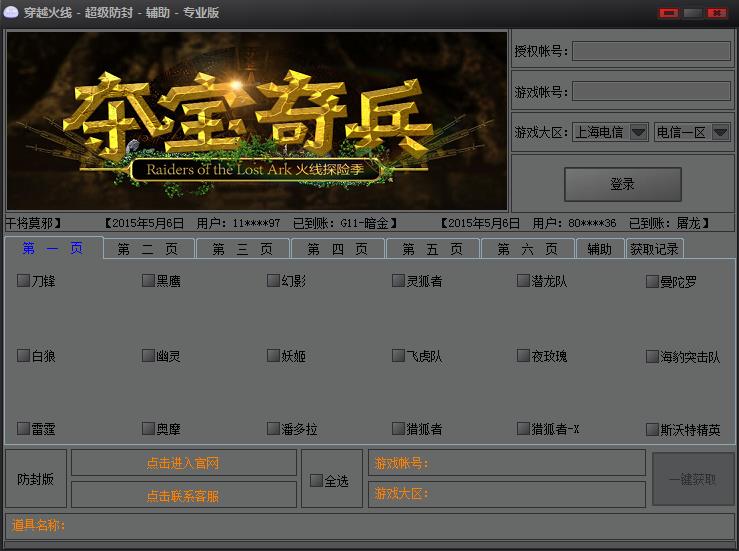Tick the 奥摩 checkbox
This screenshot has height=551, width=739.
tap(148, 428)
